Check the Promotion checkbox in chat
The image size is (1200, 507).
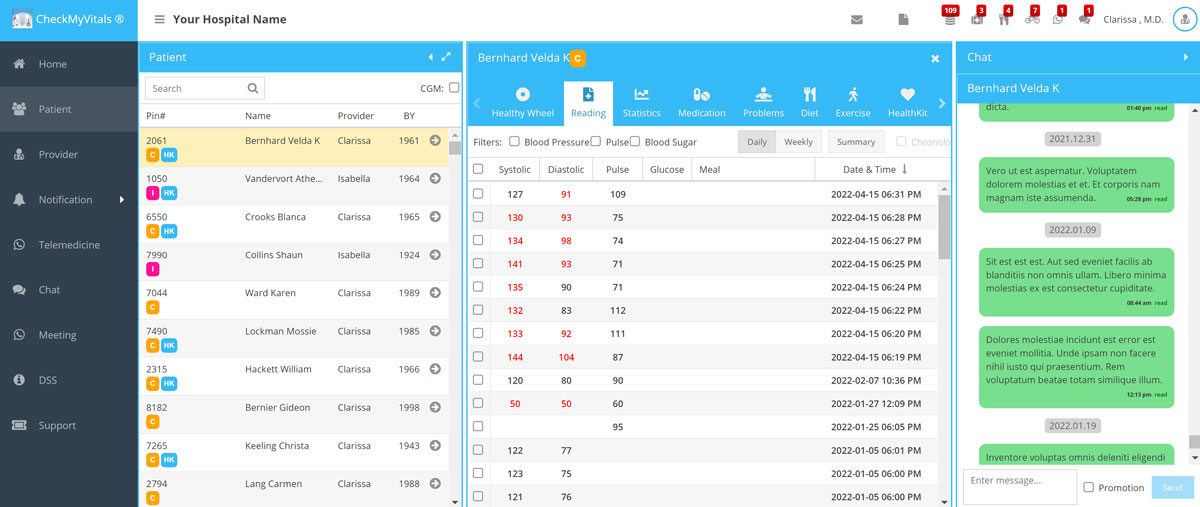1089,487
